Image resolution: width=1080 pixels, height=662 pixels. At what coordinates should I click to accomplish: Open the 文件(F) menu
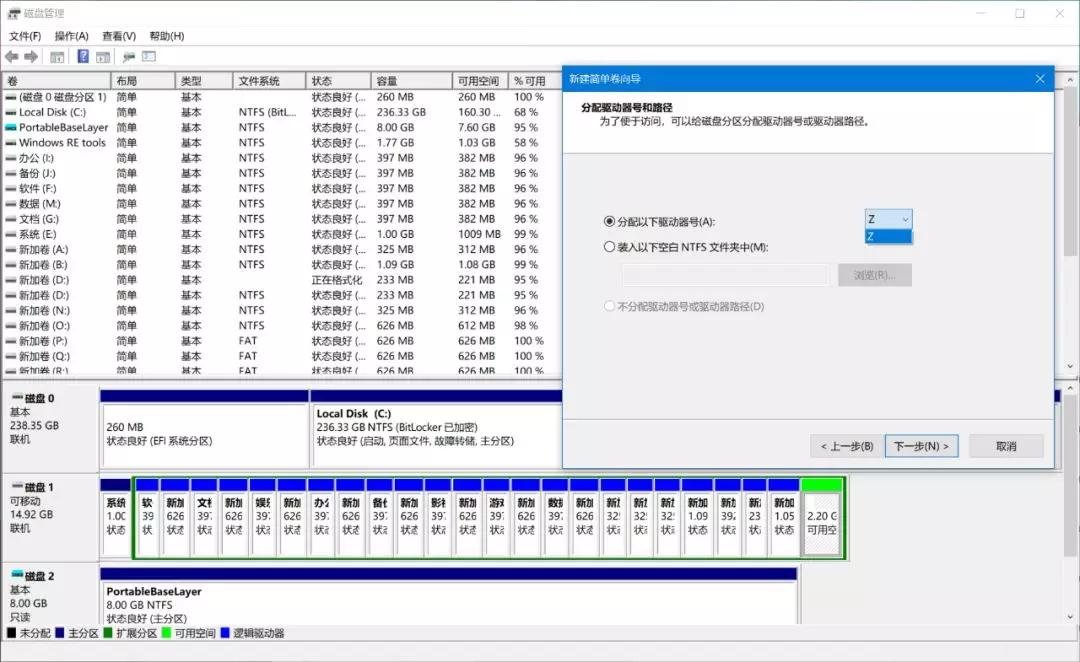pyautogui.click(x=25, y=36)
